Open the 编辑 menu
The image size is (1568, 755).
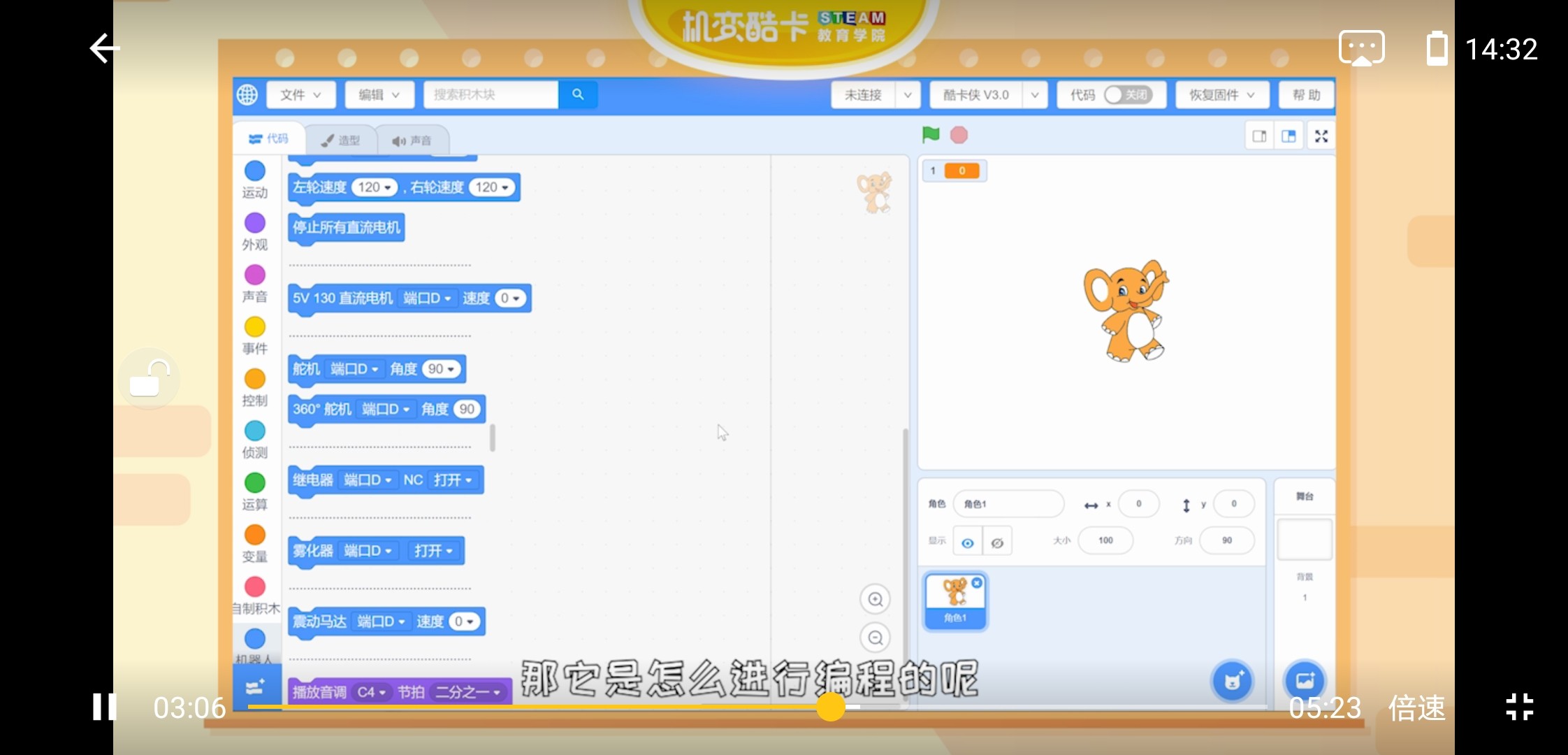coord(379,94)
